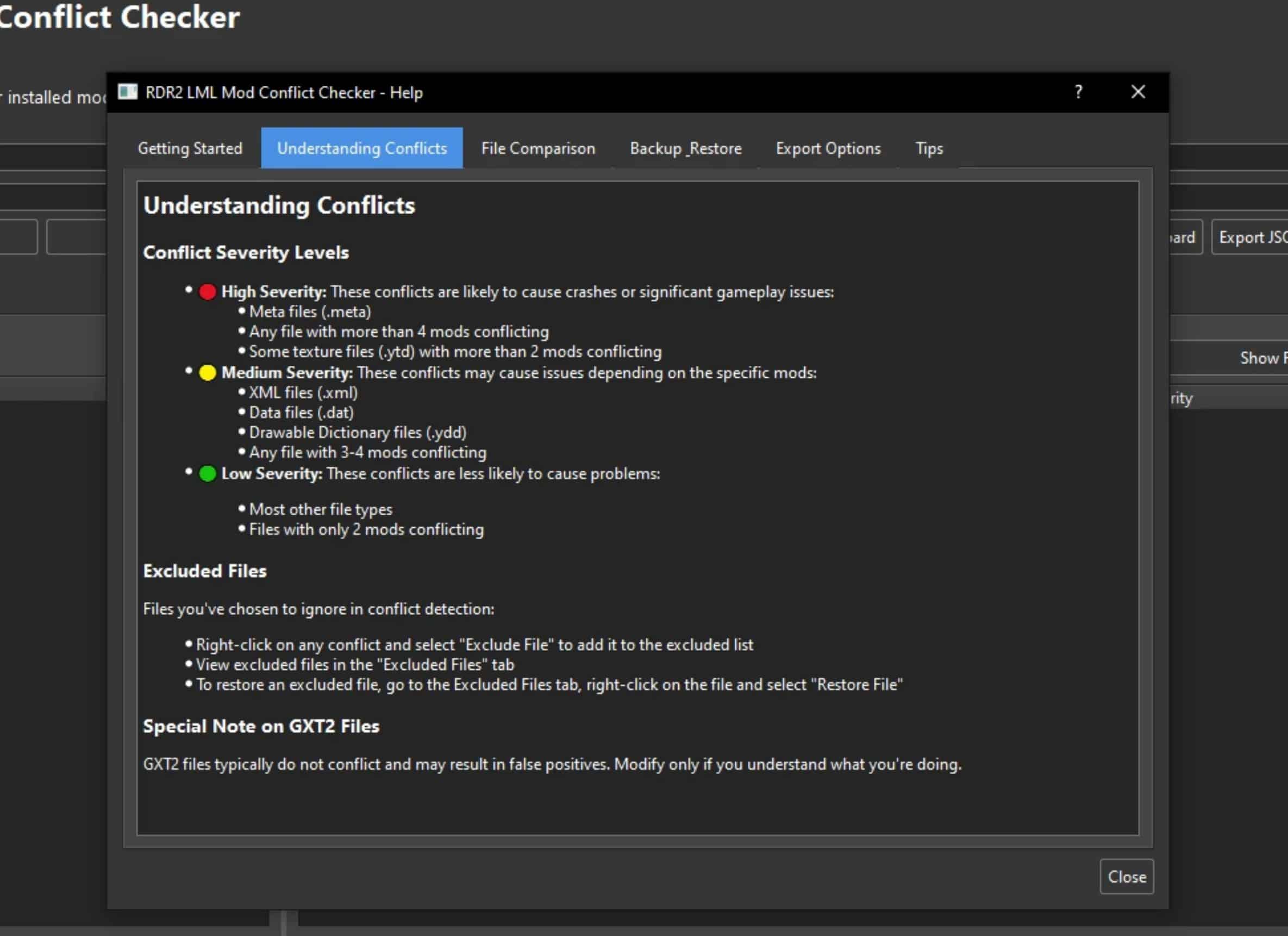1288x936 pixels.
Task: Click "Any file with more than 4 mods conflicting"
Action: (x=399, y=332)
